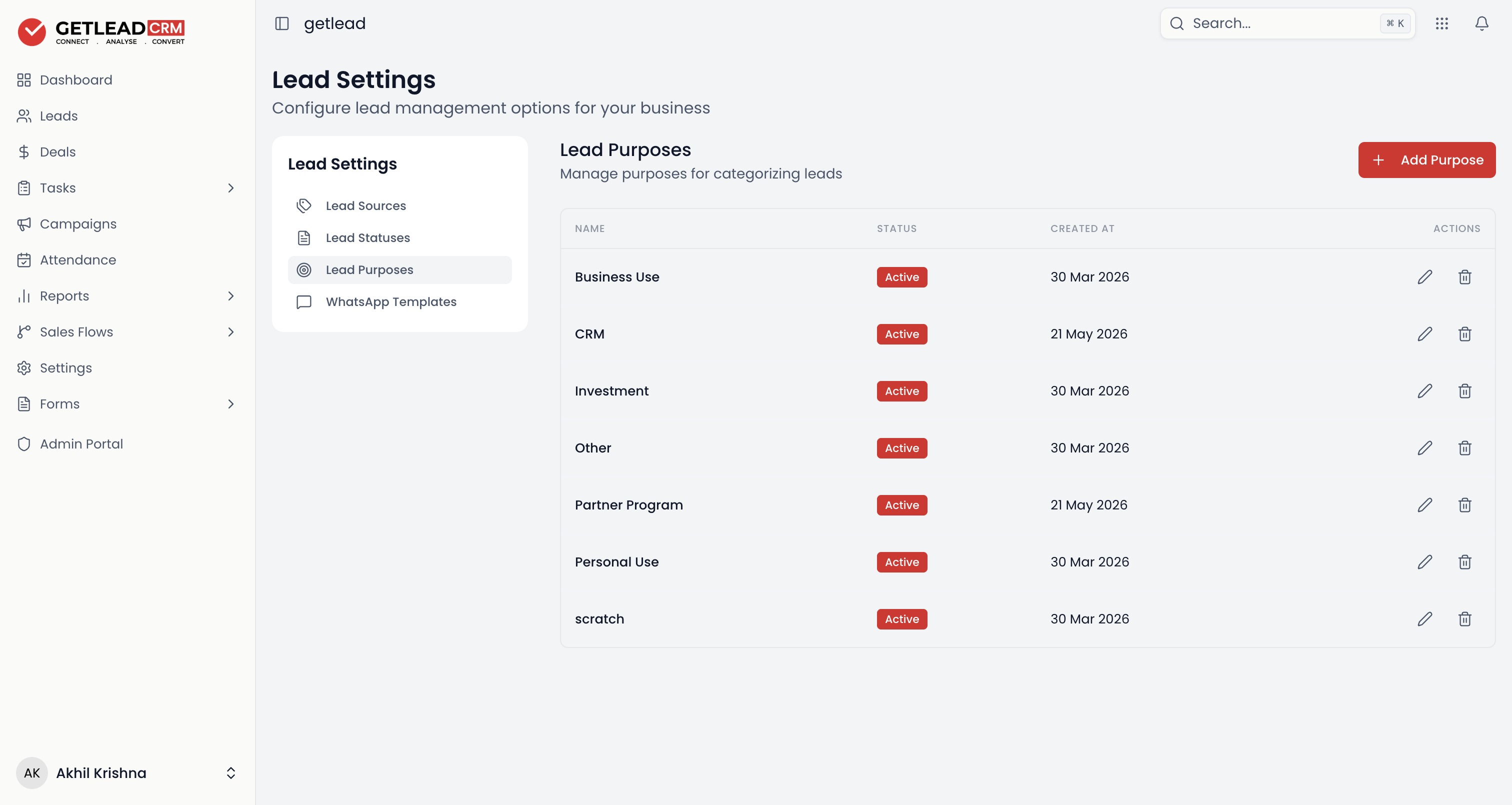Image resolution: width=1512 pixels, height=805 pixels.
Task: Click the Add Purpose button
Action: pos(1426,159)
